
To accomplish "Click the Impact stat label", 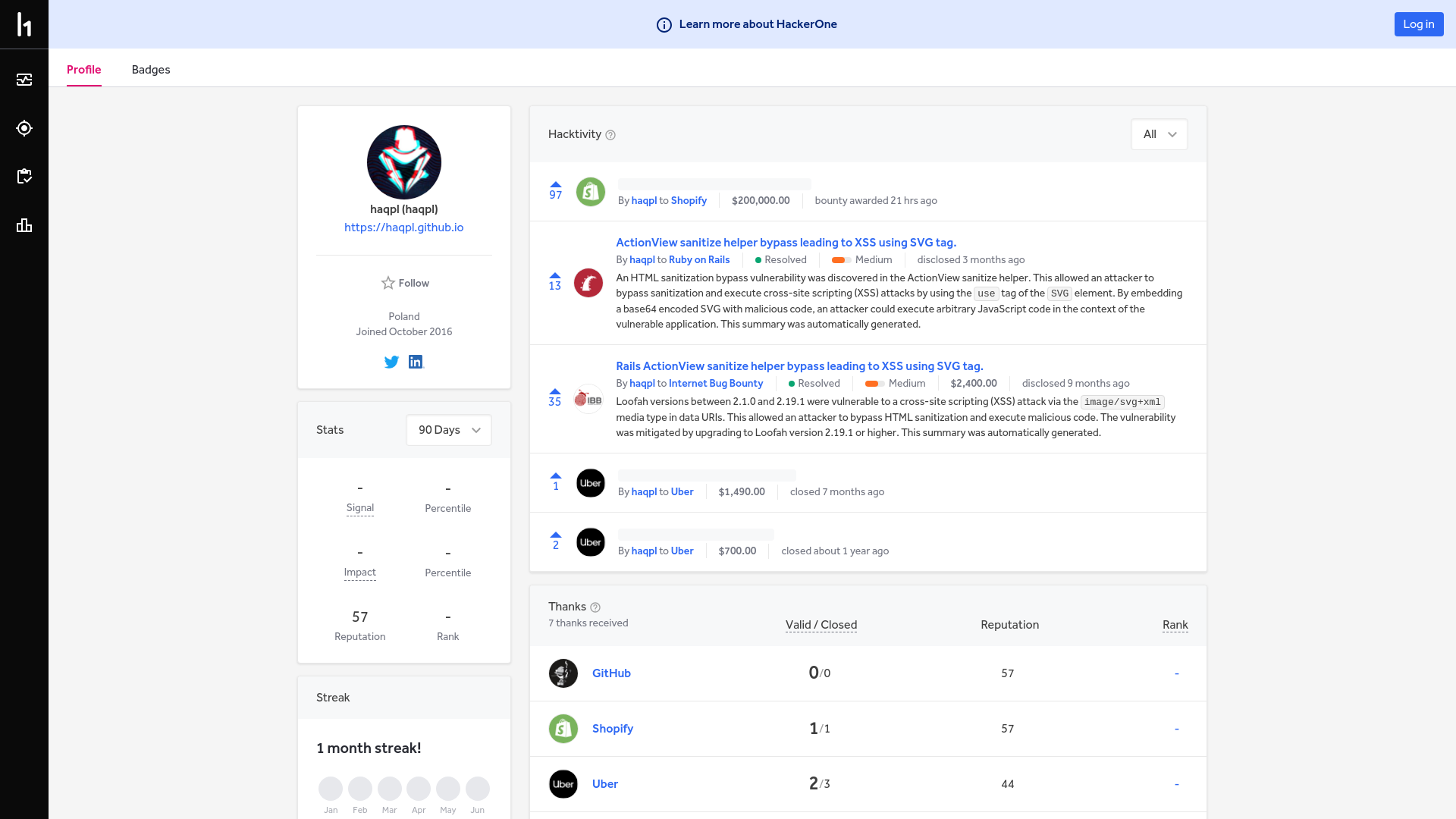I will coord(360,573).
